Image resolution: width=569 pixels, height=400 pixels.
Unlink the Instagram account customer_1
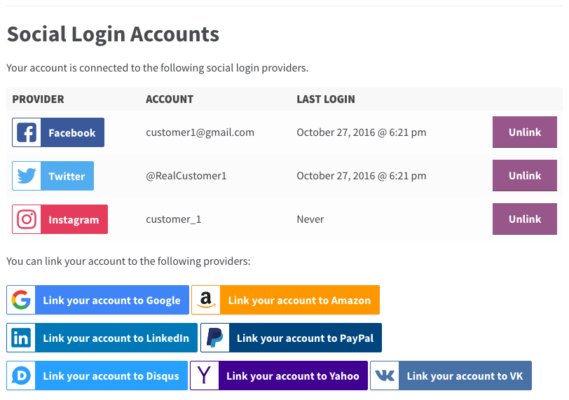[524, 219]
